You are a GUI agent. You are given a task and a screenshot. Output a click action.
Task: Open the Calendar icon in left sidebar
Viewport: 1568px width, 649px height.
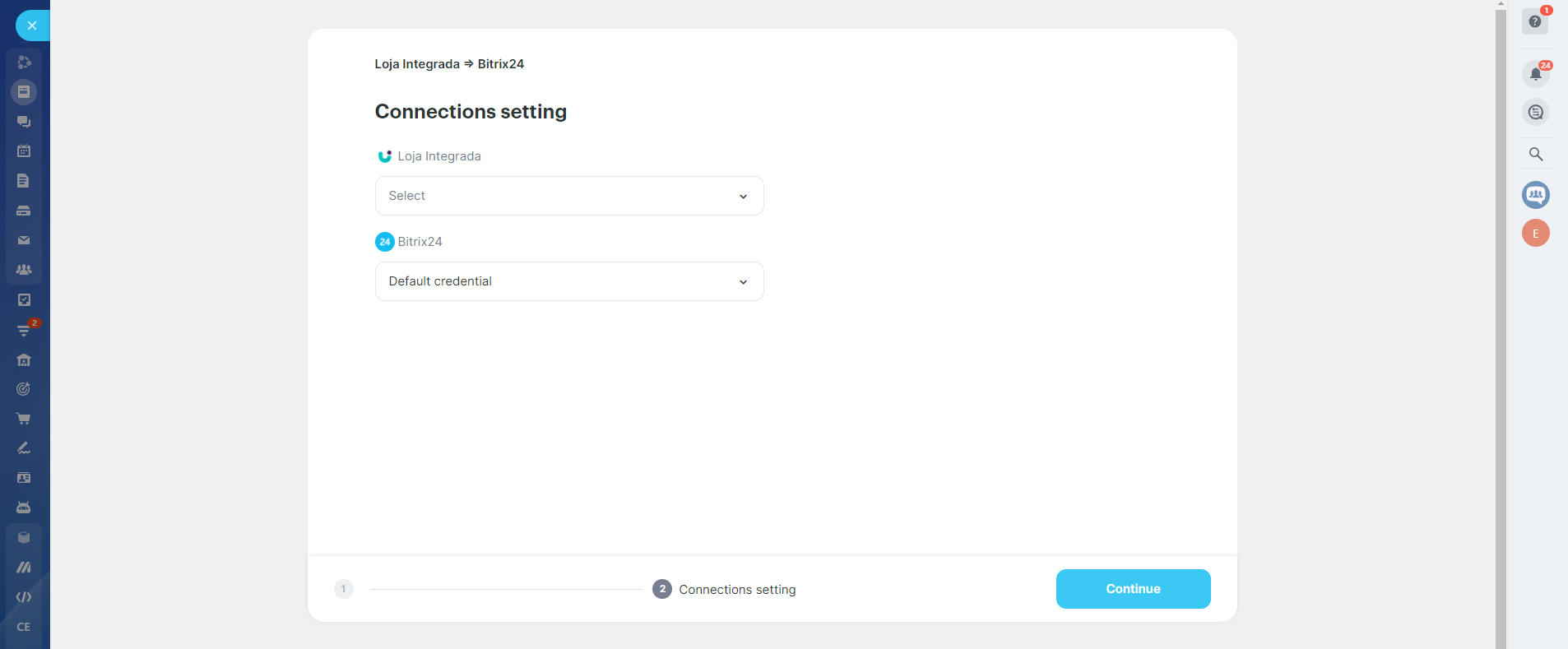pos(24,151)
